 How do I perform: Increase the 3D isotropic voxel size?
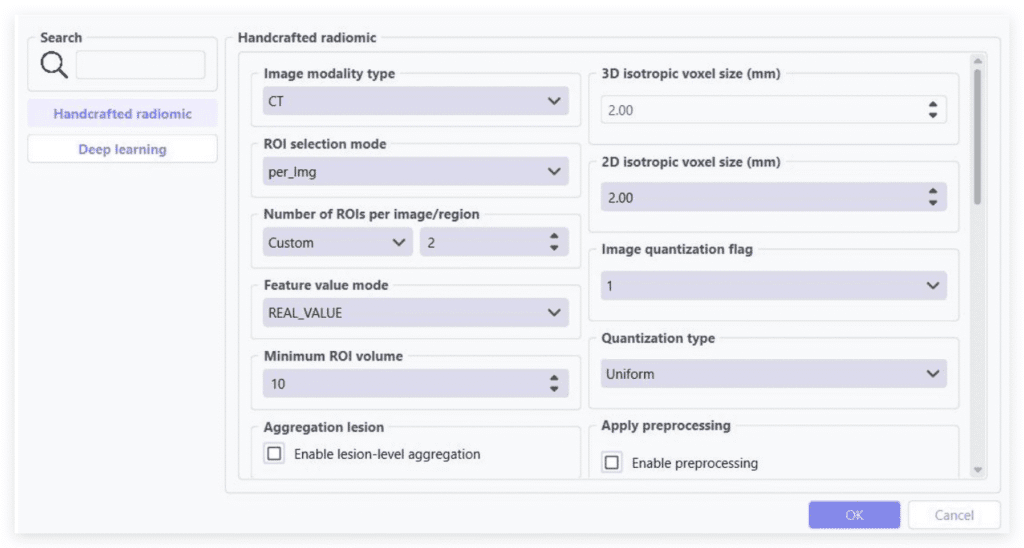(x=932, y=105)
